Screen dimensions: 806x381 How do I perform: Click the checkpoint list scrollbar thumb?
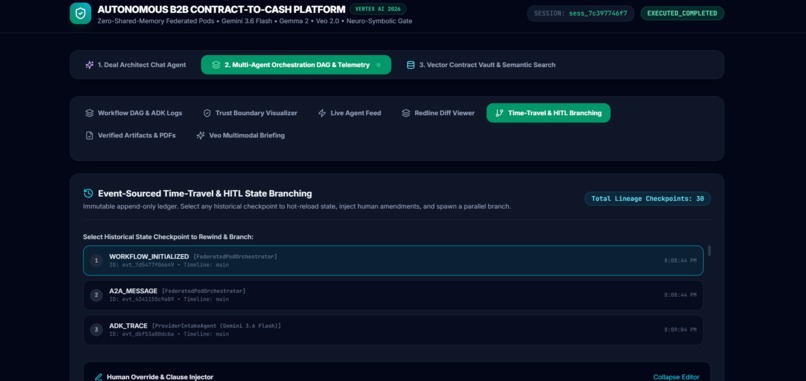coord(709,251)
